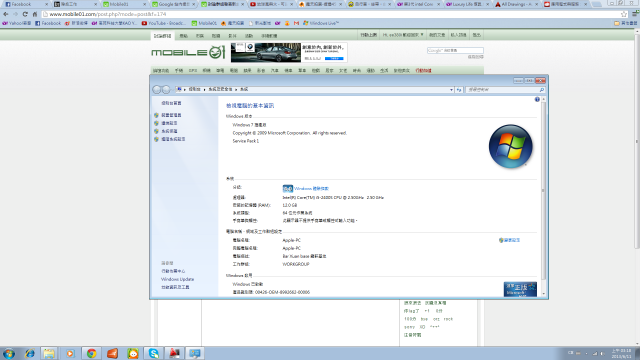The height and width of the screenshot is (360, 640).
Task: Open Windows Explorer folder on the taskbar
Action: click(x=49, y=353)
